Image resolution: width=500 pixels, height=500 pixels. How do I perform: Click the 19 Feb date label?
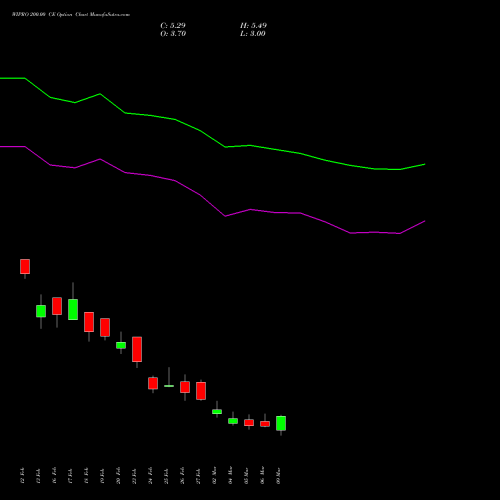tap(102, 476)
